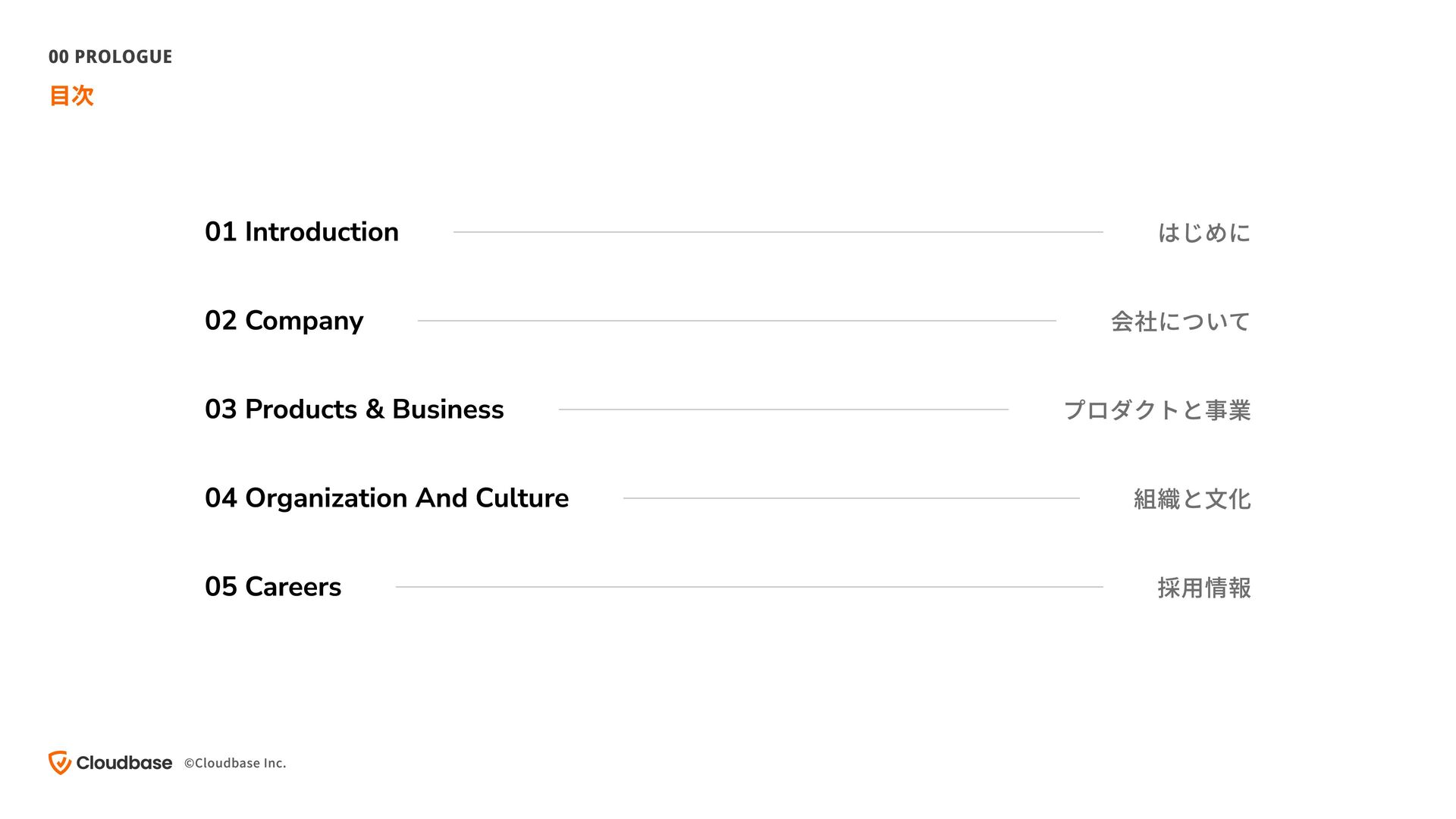Click the orange 目次 title

tap(71, 96)
